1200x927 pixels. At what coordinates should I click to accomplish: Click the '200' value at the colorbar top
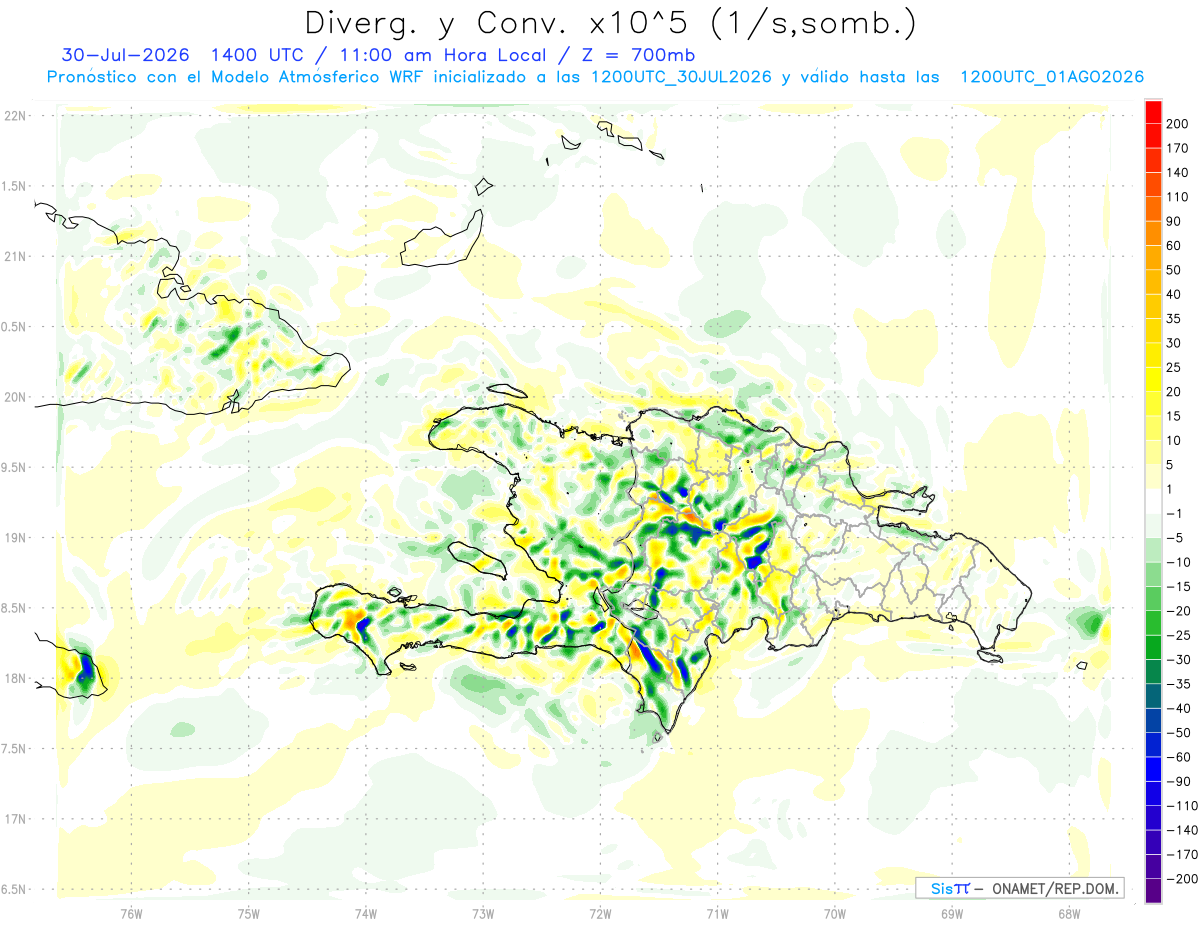point(1178,123)
